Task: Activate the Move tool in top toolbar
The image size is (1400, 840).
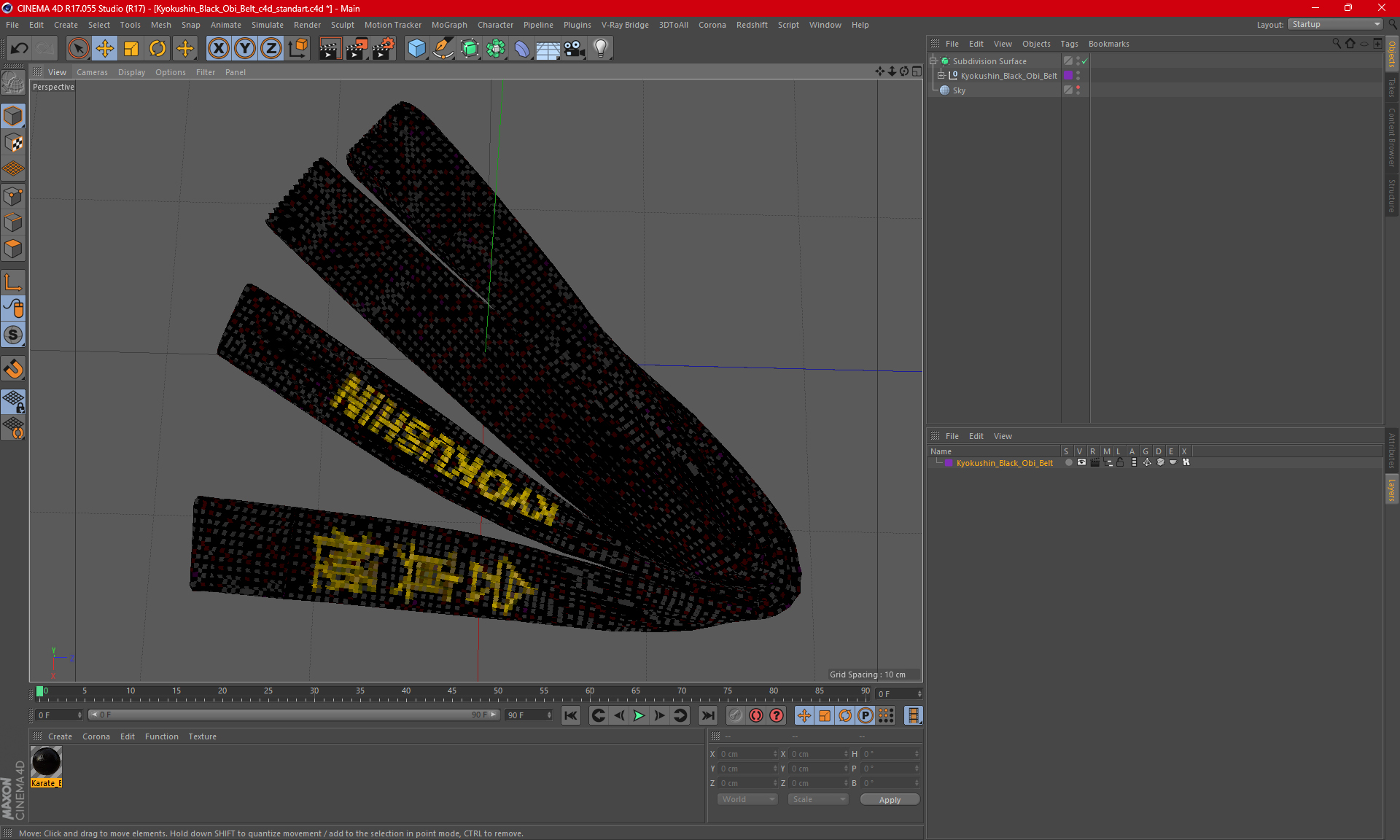Action: pos(104,49)
